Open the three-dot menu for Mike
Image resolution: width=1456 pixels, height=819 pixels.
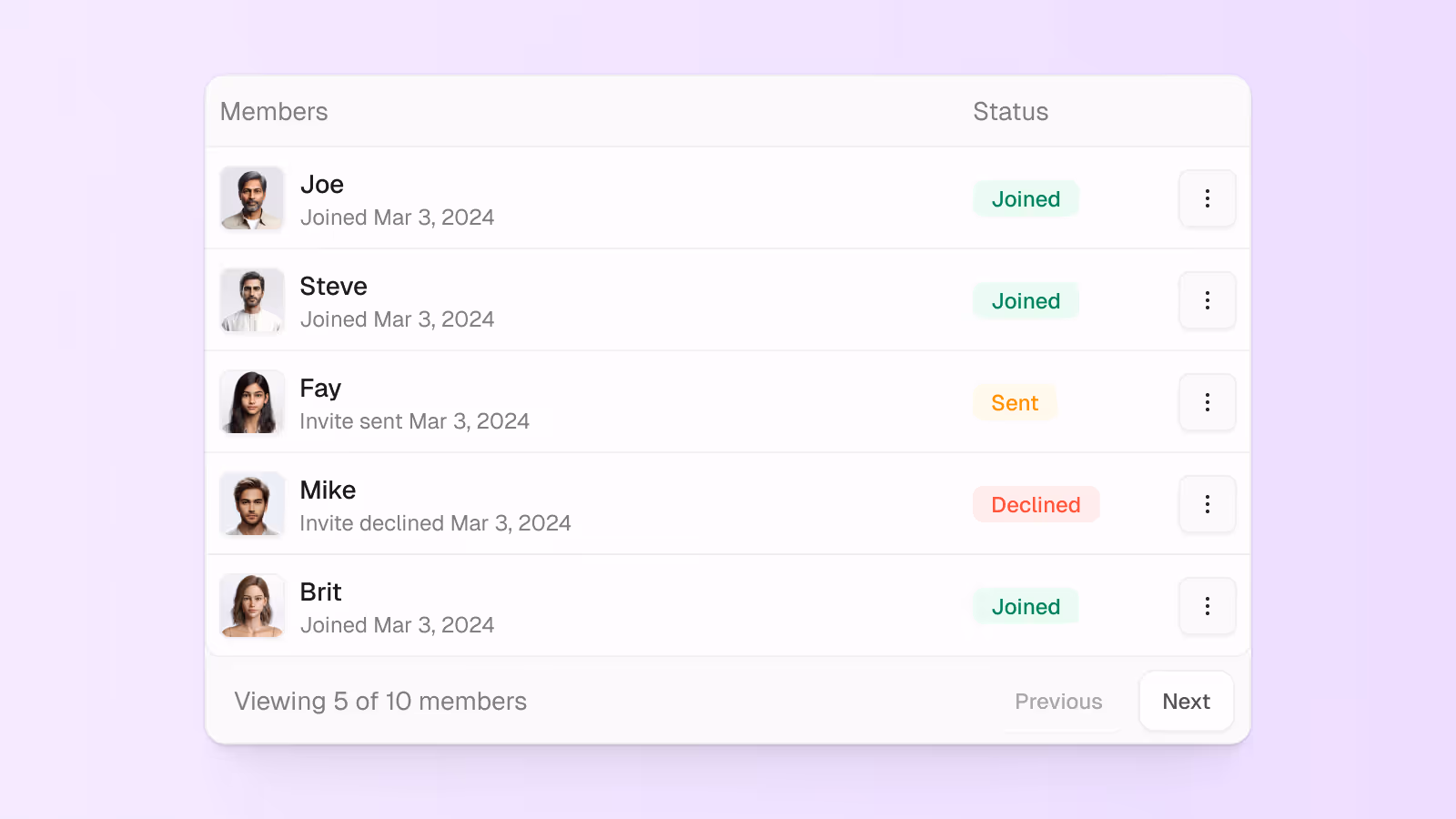[x=1207, y=504]
